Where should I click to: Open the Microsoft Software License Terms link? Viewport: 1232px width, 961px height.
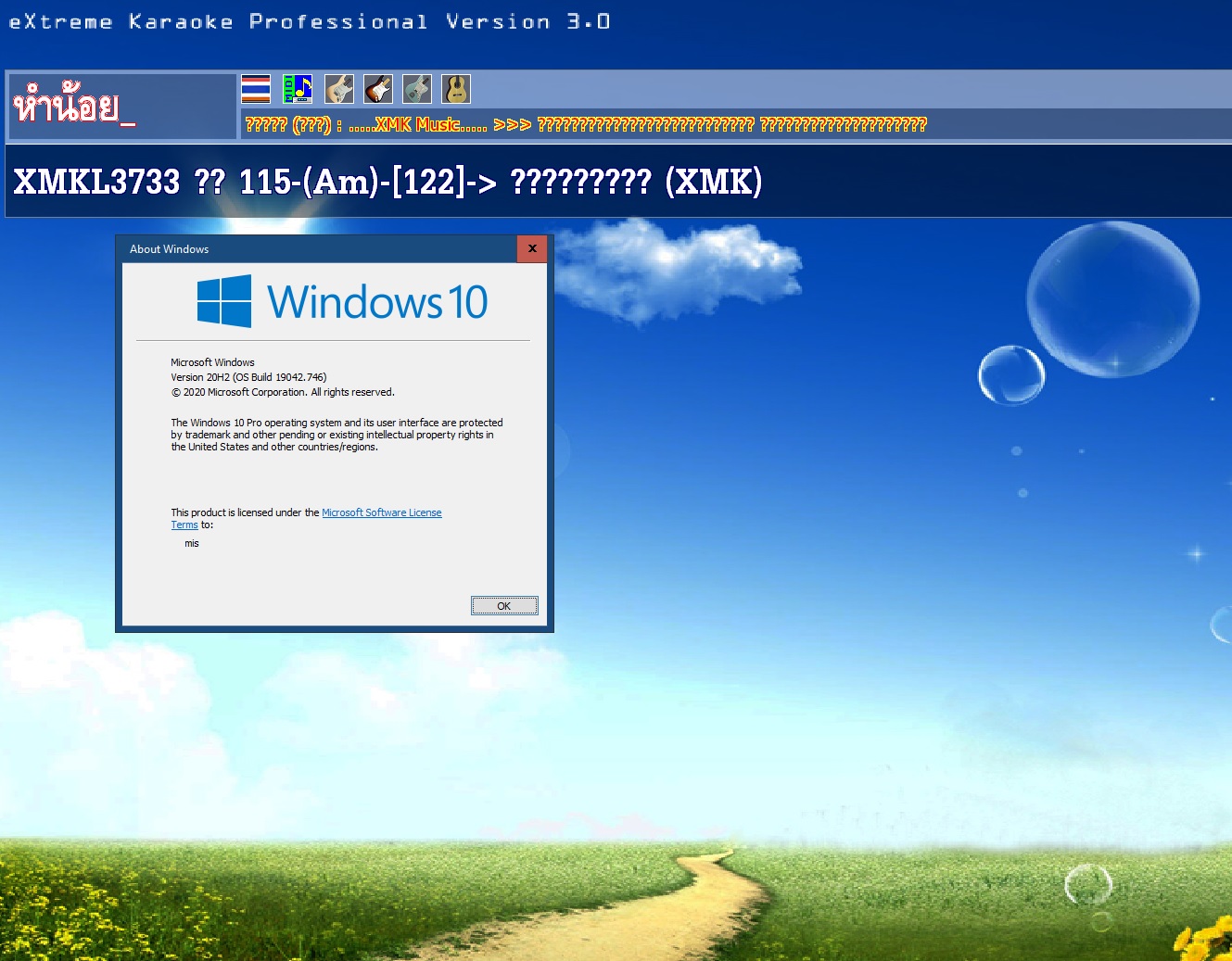(381, 512)
